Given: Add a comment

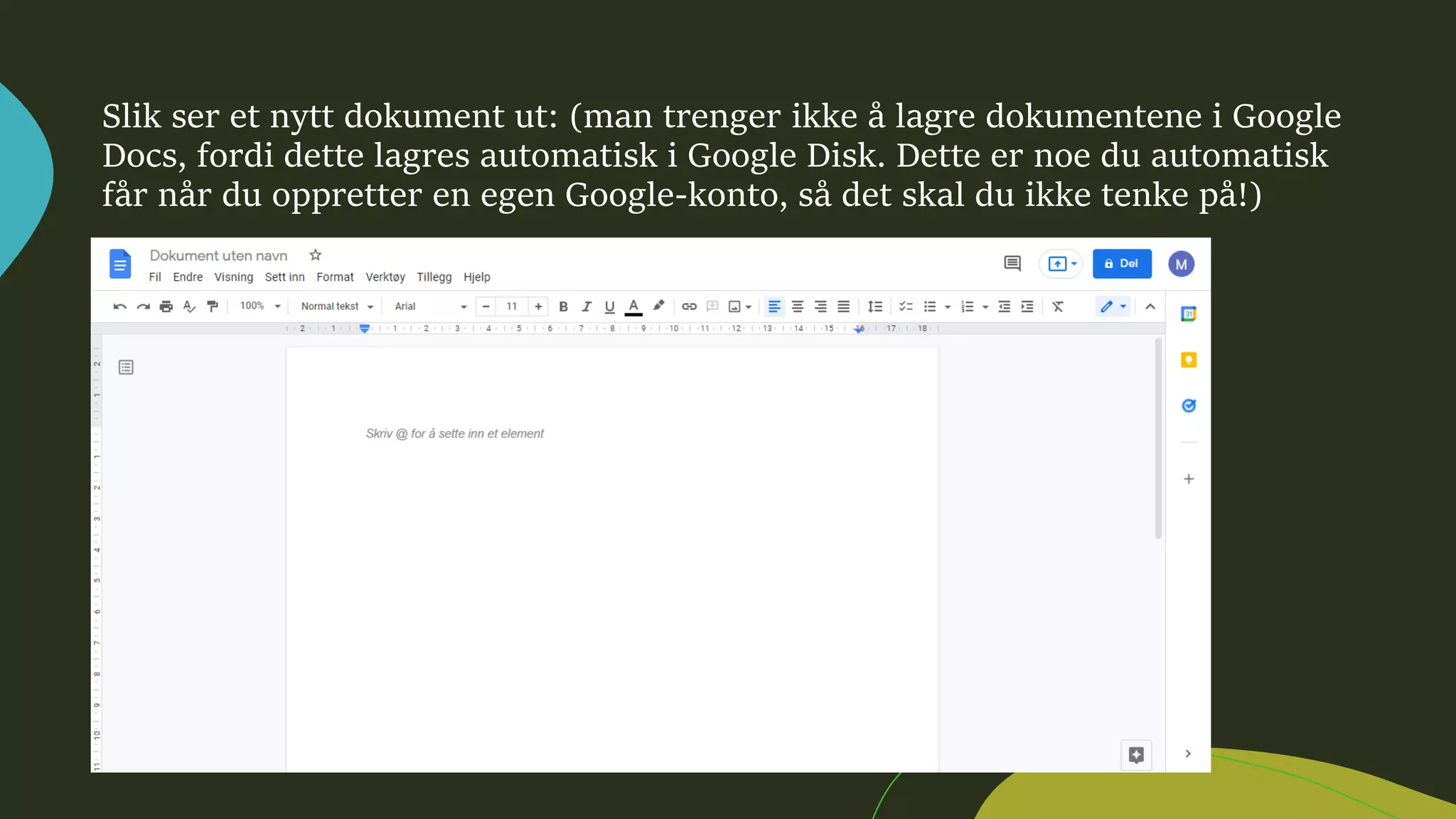Looking at the screenshot, I should [712, 306].
